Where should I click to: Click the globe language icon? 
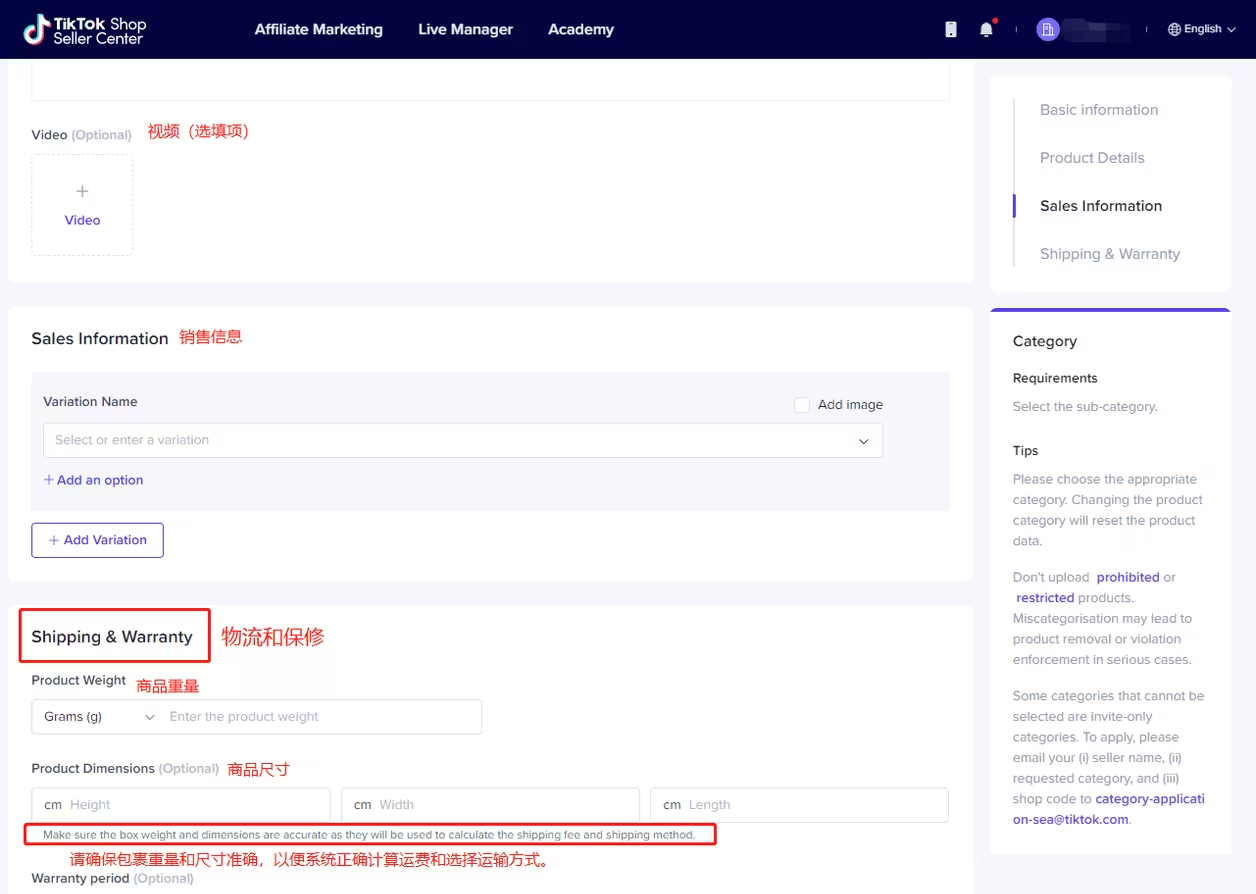pyautogui.click(x=1174, y=30)
